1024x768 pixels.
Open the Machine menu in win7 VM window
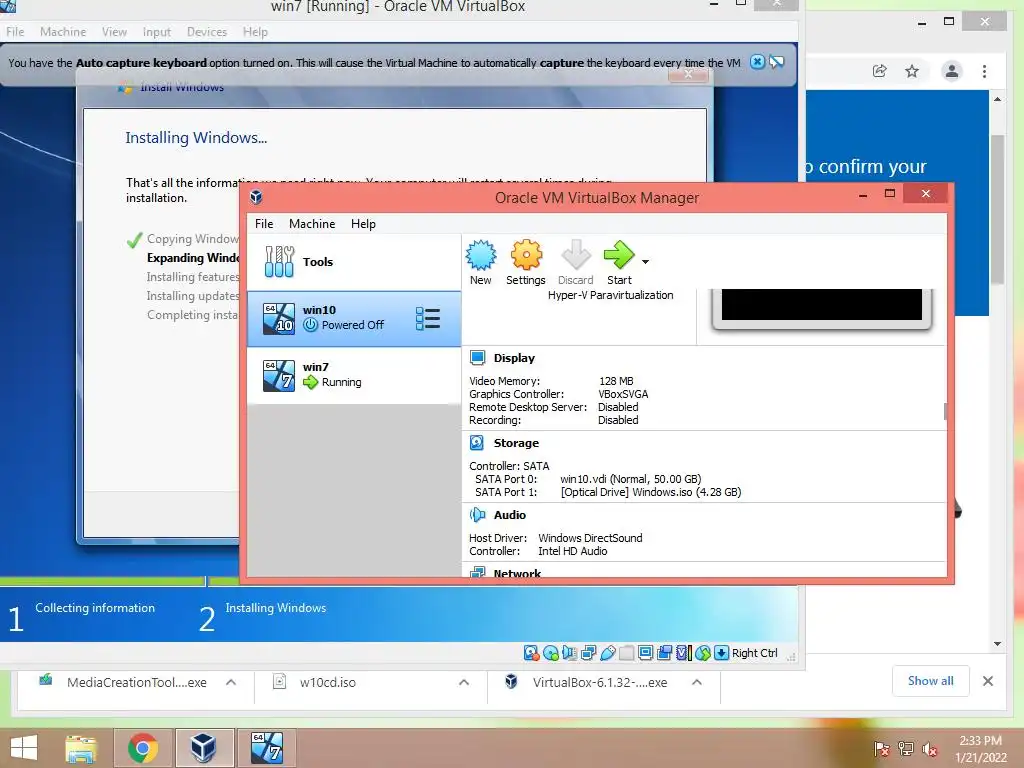pyautogui.click(x=63, y=32)
